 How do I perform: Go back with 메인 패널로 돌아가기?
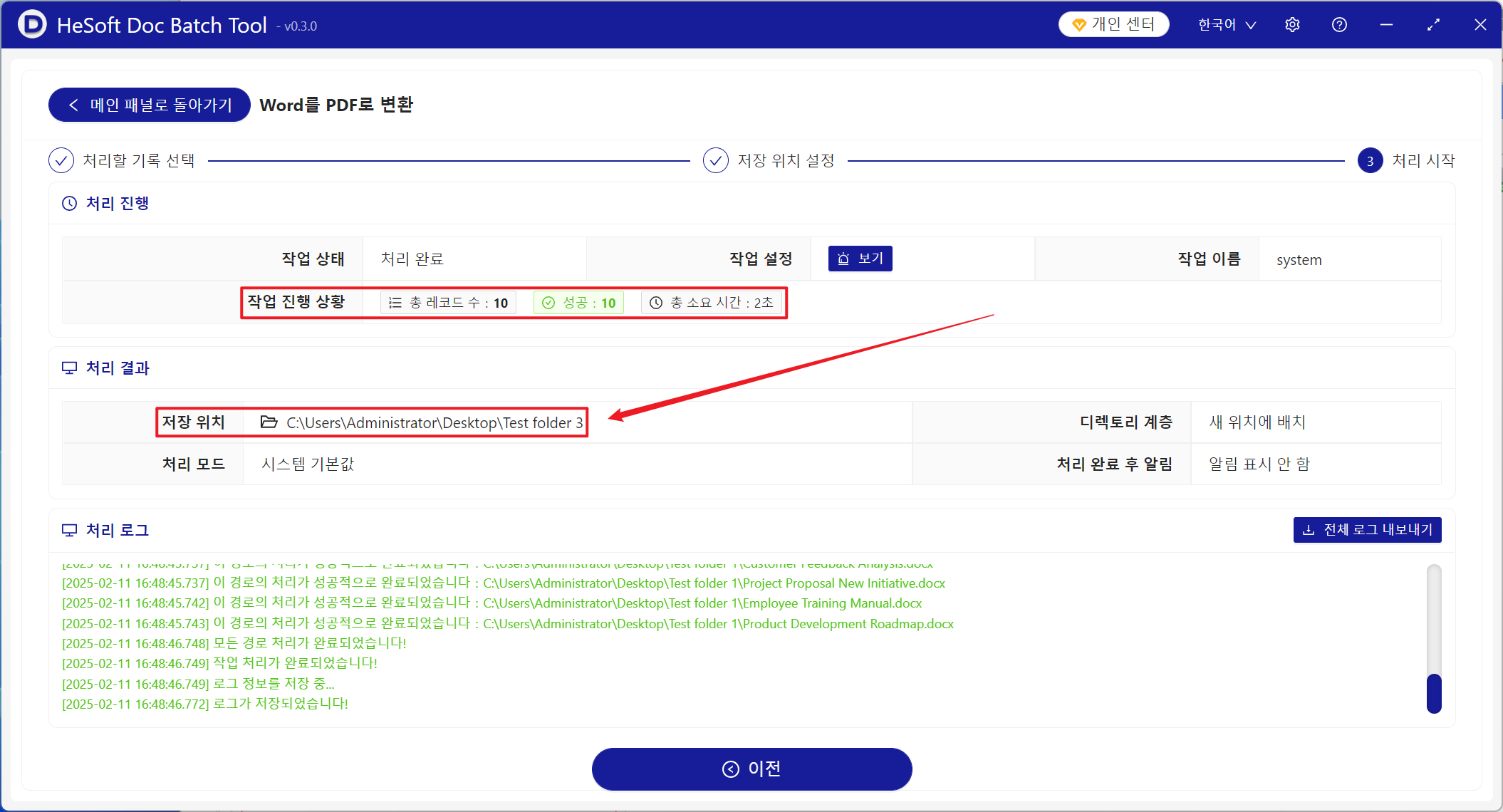[150, 105]
